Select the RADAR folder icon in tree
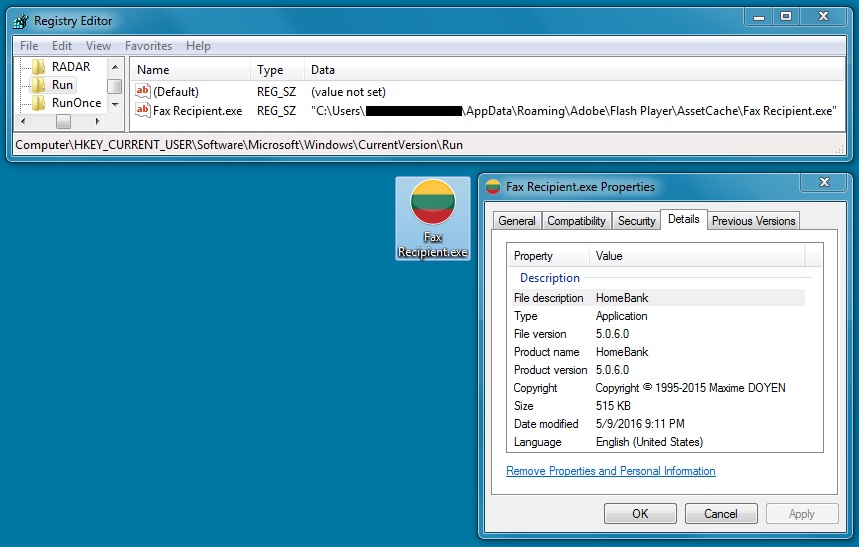Image resolution: width=859 pixels, height=547 pixels. coord(39,67)
